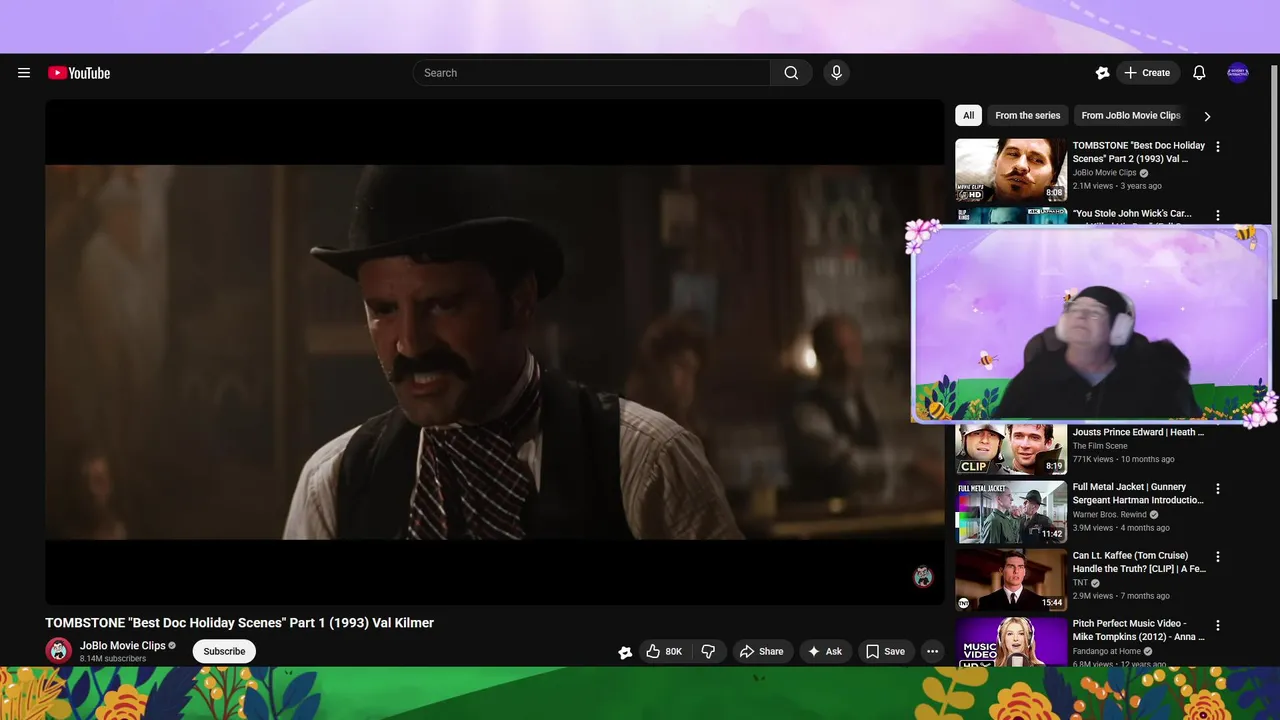Open TOMBSTONE "Best Doc Holiday Scenes" Part 2 title
Viewport: 1280px width, 720px height.
[1139, 152]
